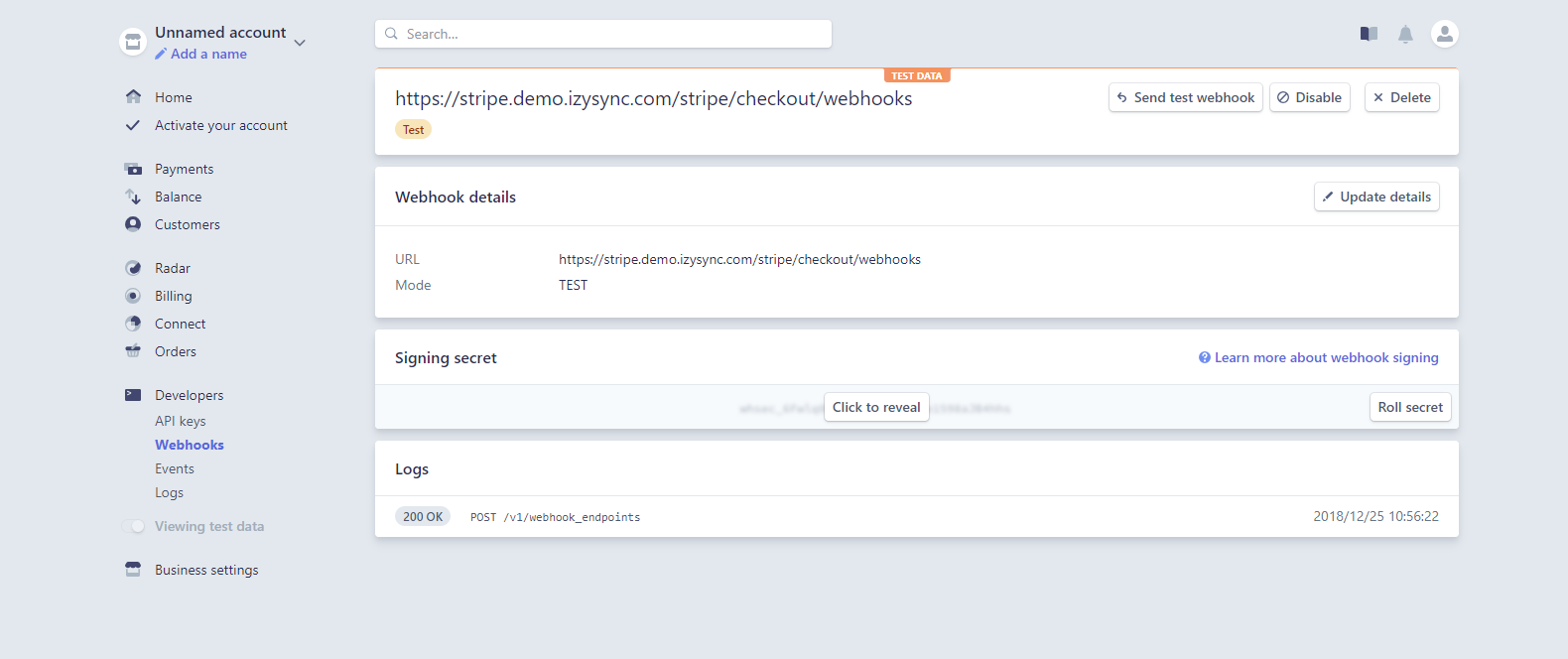The width and height of the screenshot is (1568, 659).
Task: Click the POST /v1/webhook_endpoints log text
Action: click(555, 517)
